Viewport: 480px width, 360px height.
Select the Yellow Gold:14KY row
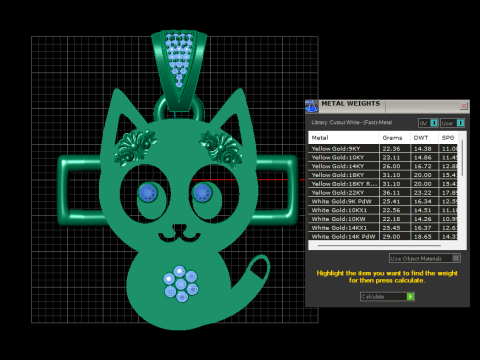[383, 166]
